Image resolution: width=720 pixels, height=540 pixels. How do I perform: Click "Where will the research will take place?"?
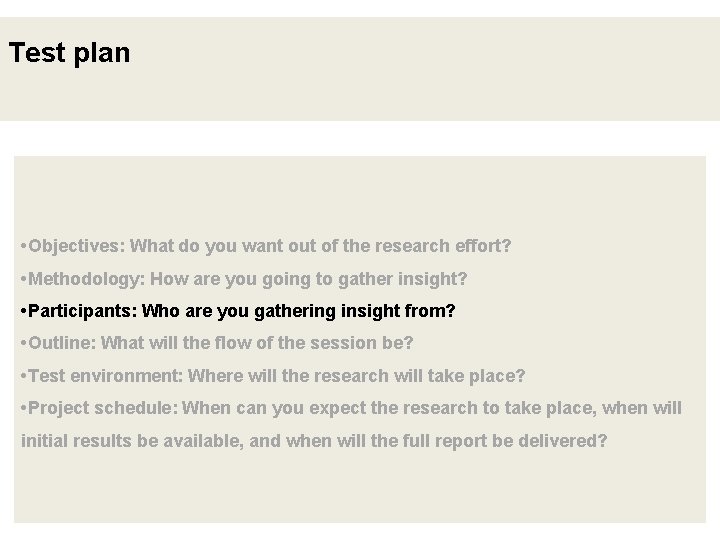pyautogui.click(x=356, y=376)
